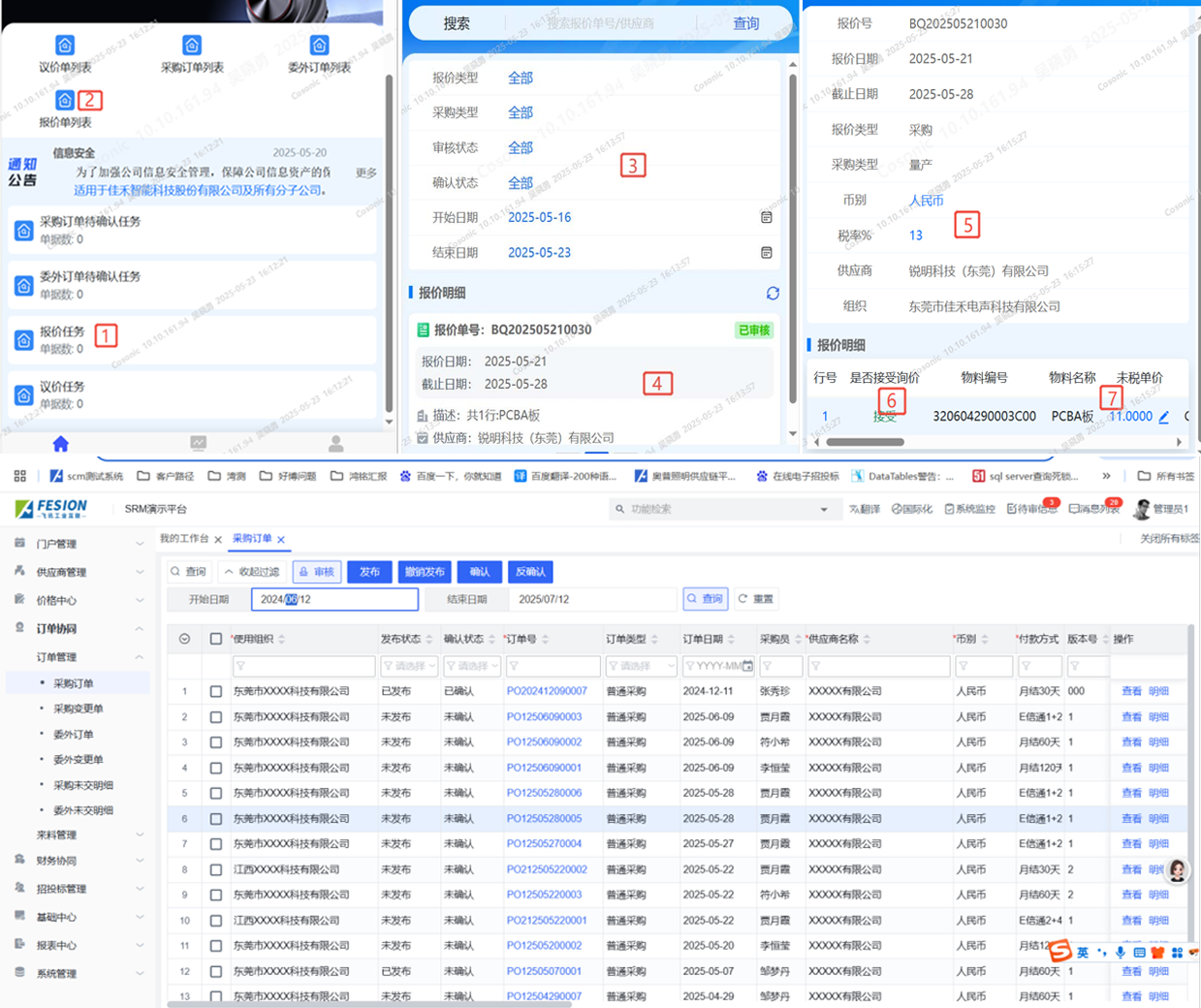Check row with order PO12506090003

click(215, 717)
